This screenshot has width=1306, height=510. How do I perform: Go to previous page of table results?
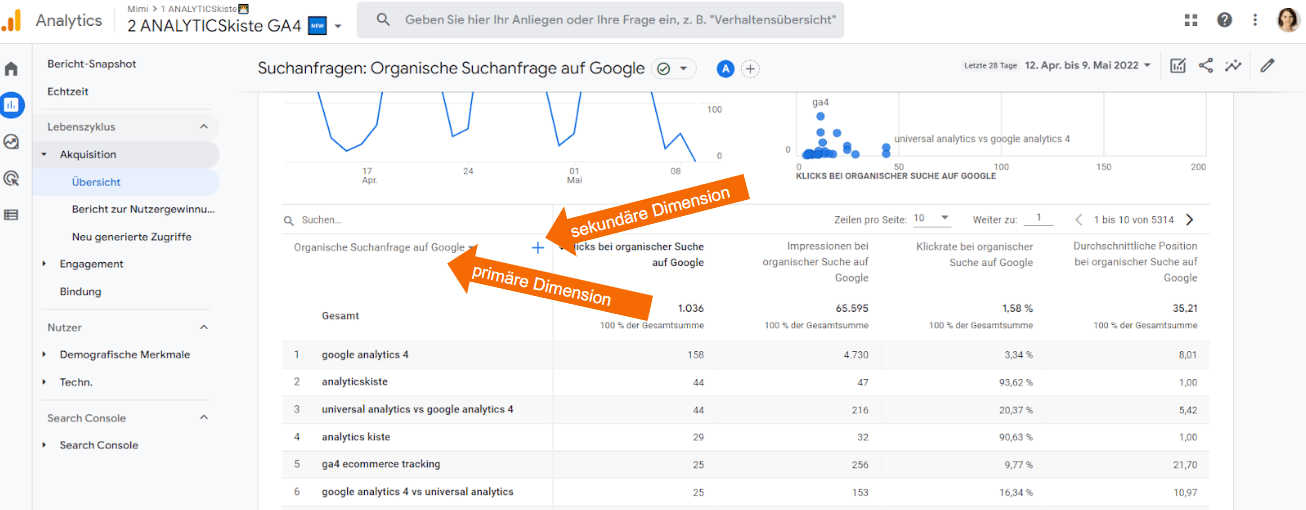coord(1079,219)
